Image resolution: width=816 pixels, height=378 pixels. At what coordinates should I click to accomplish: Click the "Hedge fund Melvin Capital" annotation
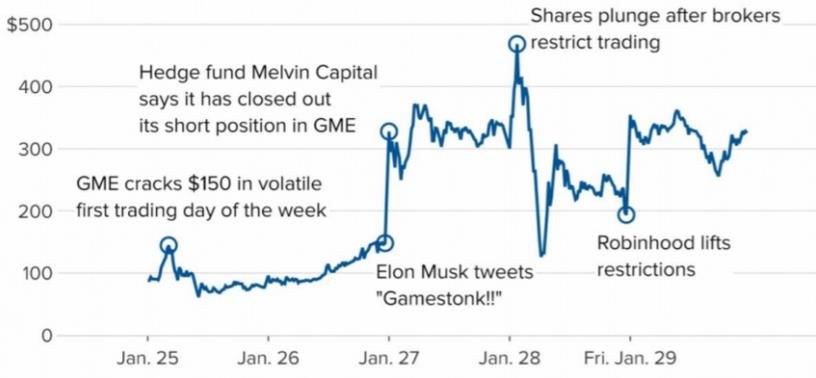(258, 72)
